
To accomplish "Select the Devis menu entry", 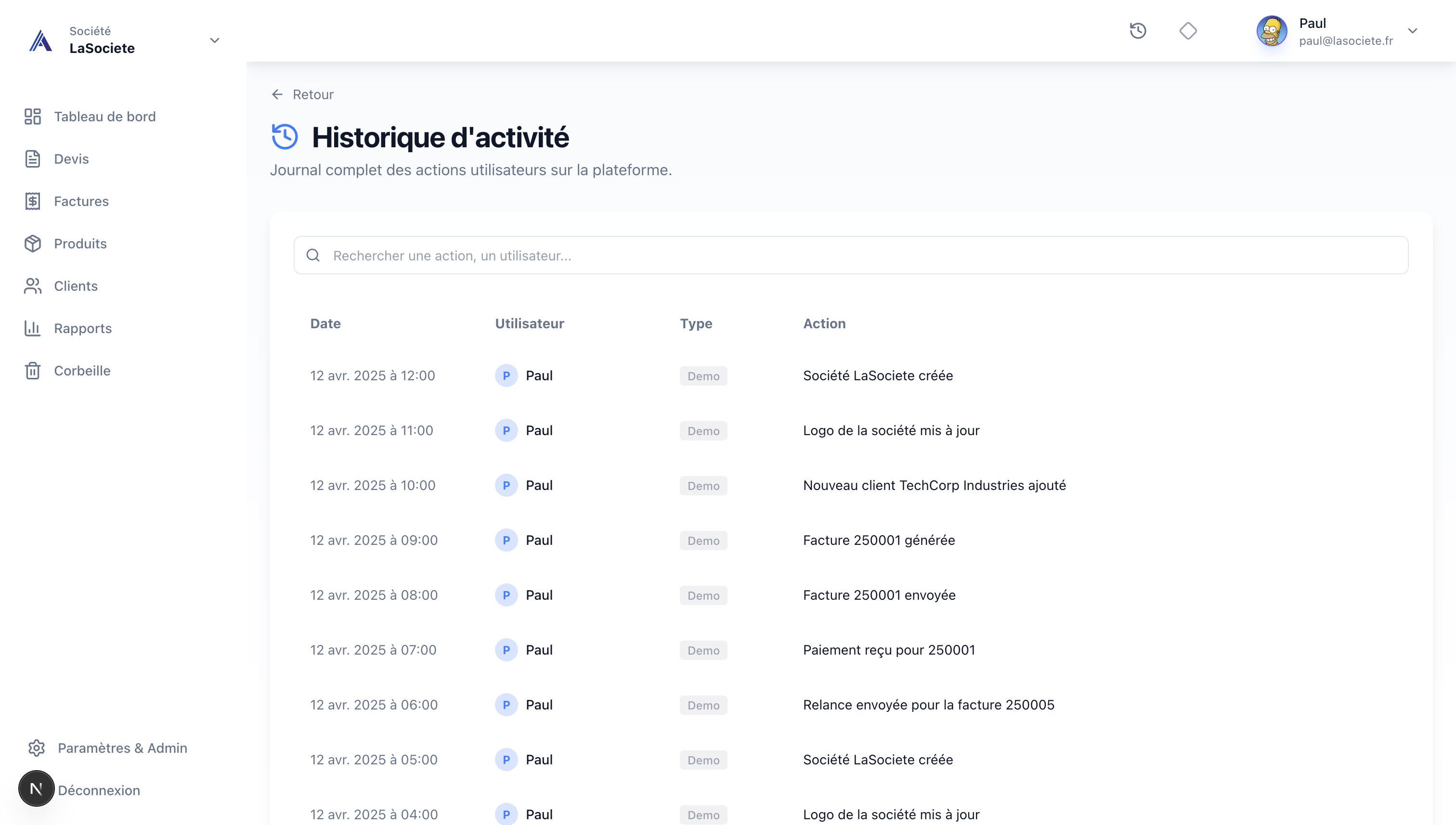I will (71, 159).
